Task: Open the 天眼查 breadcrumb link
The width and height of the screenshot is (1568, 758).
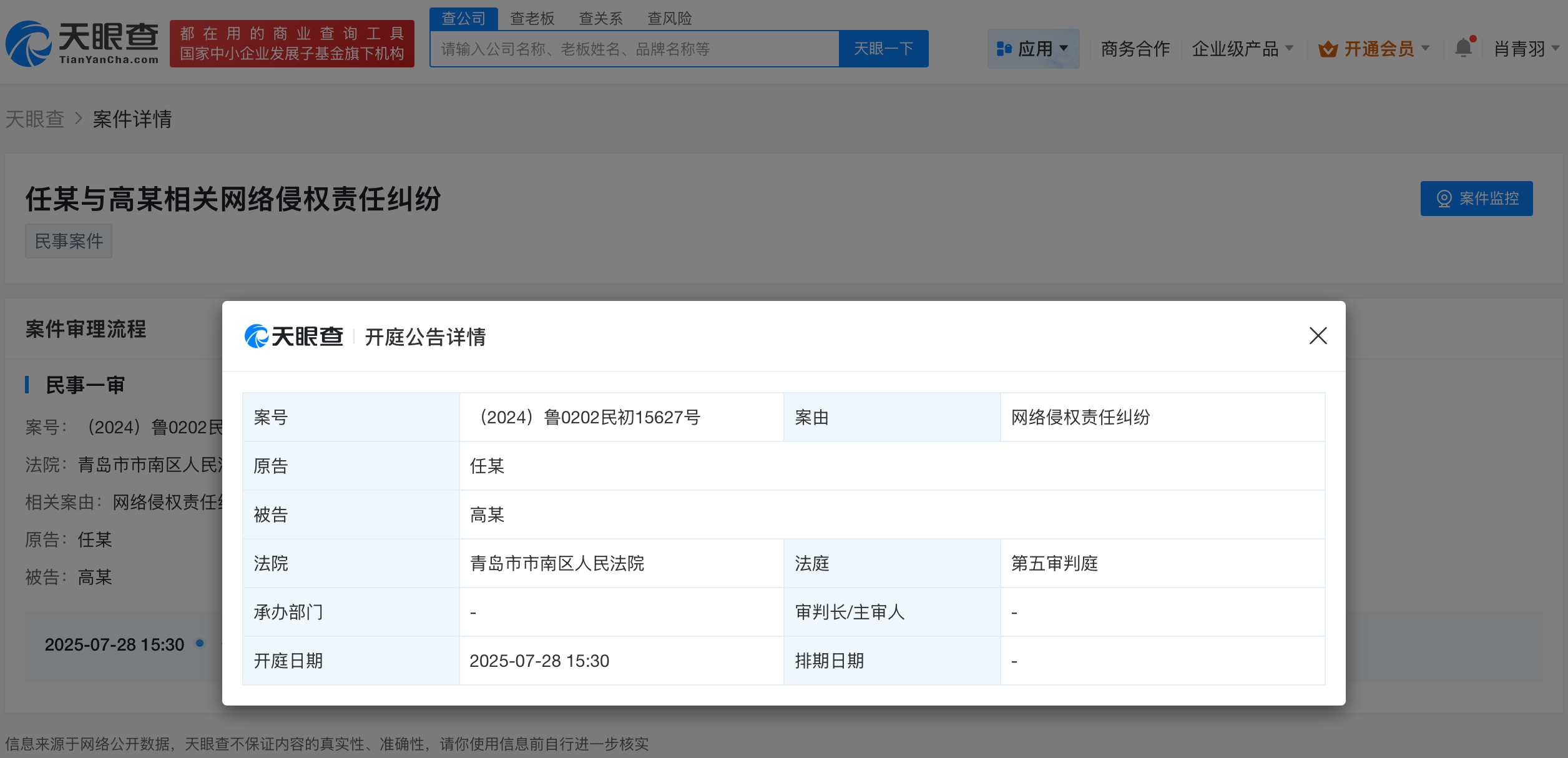Action: tap(34, 118)
